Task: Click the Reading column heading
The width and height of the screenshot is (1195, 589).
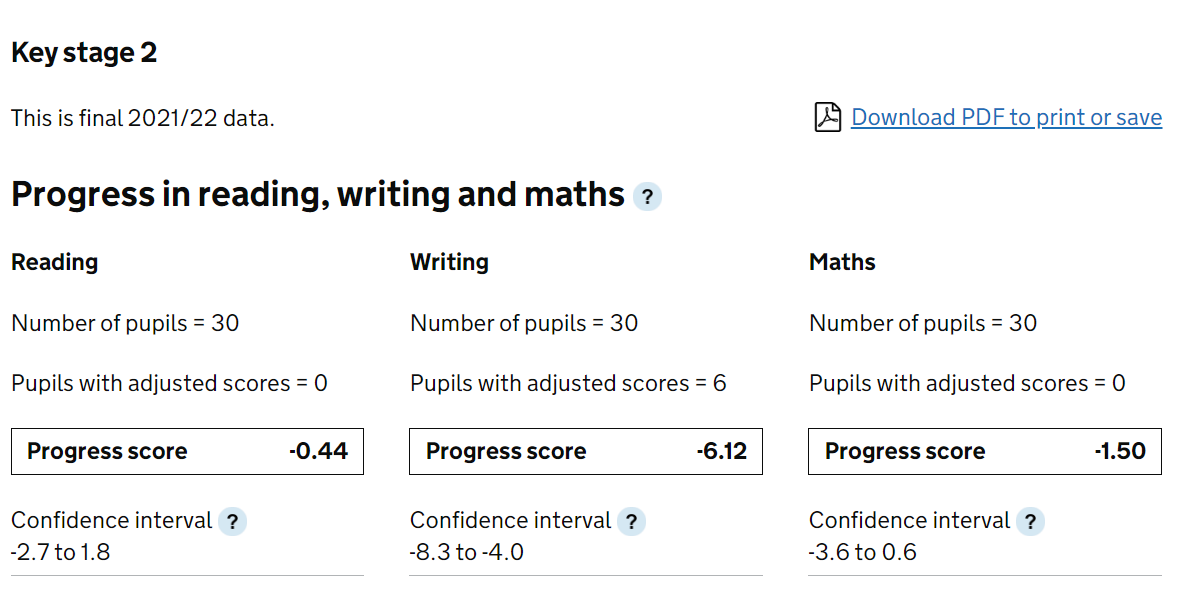Action: [55, 262]
